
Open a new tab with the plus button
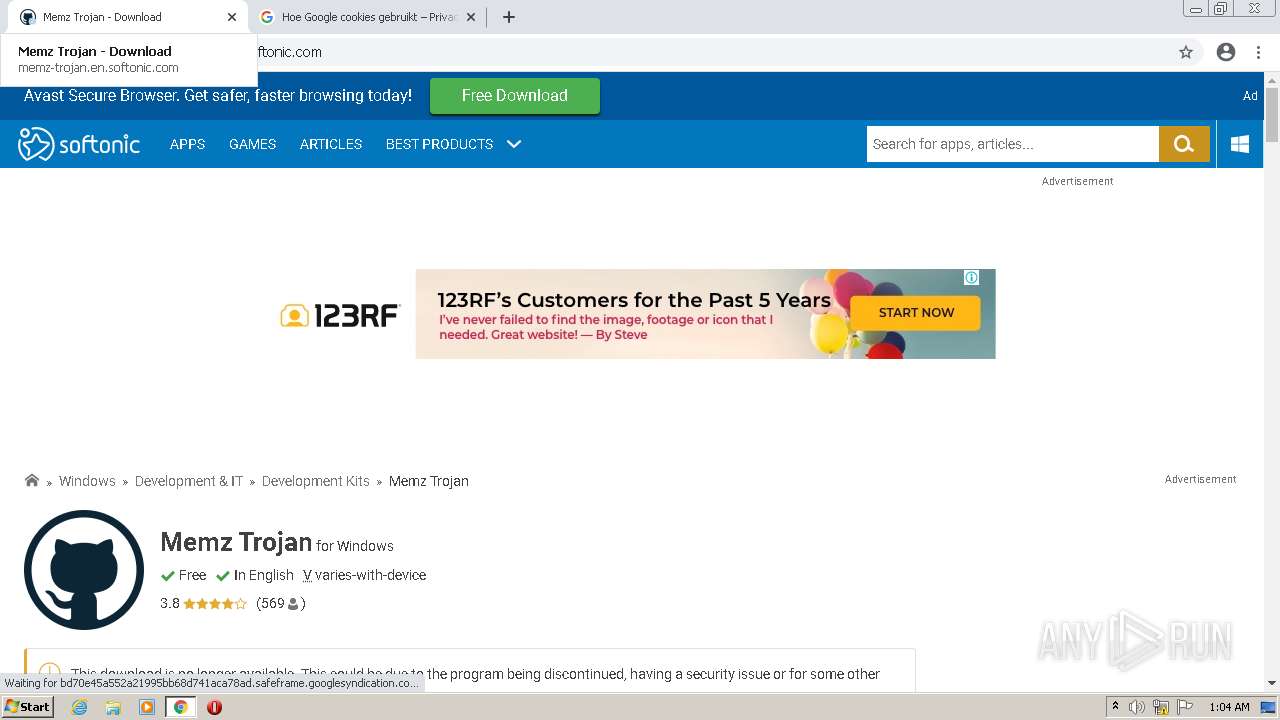pyautogui.click(x=508, y=17)
